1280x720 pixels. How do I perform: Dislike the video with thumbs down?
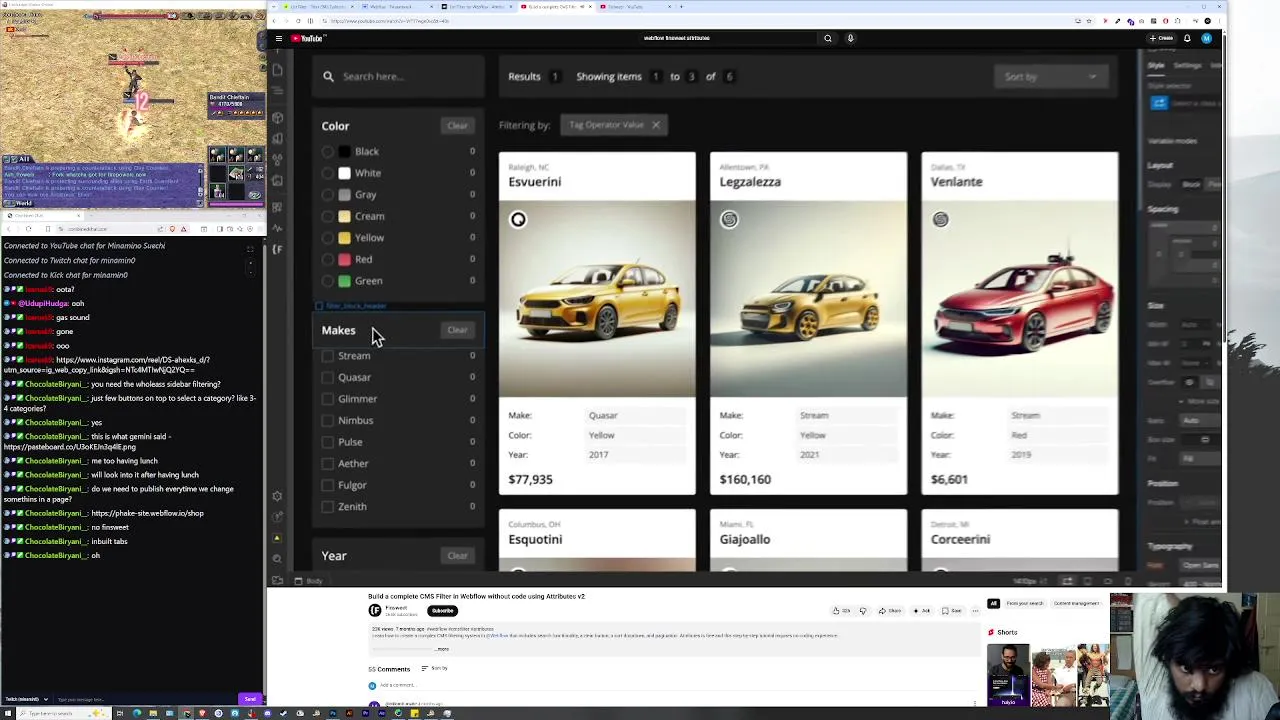coord(862,610)
